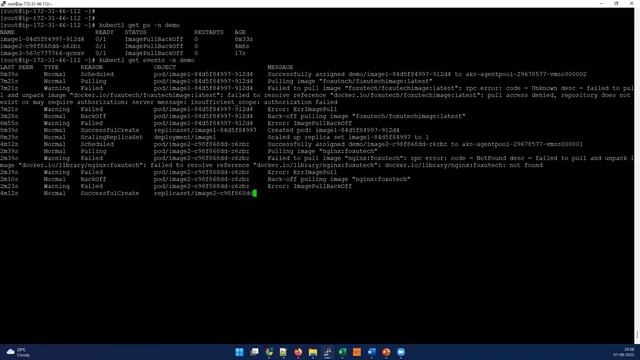The height and width of the screenshot is (360, 640).
Task: Open File Explorer folder icon
Action: [313, 352]
